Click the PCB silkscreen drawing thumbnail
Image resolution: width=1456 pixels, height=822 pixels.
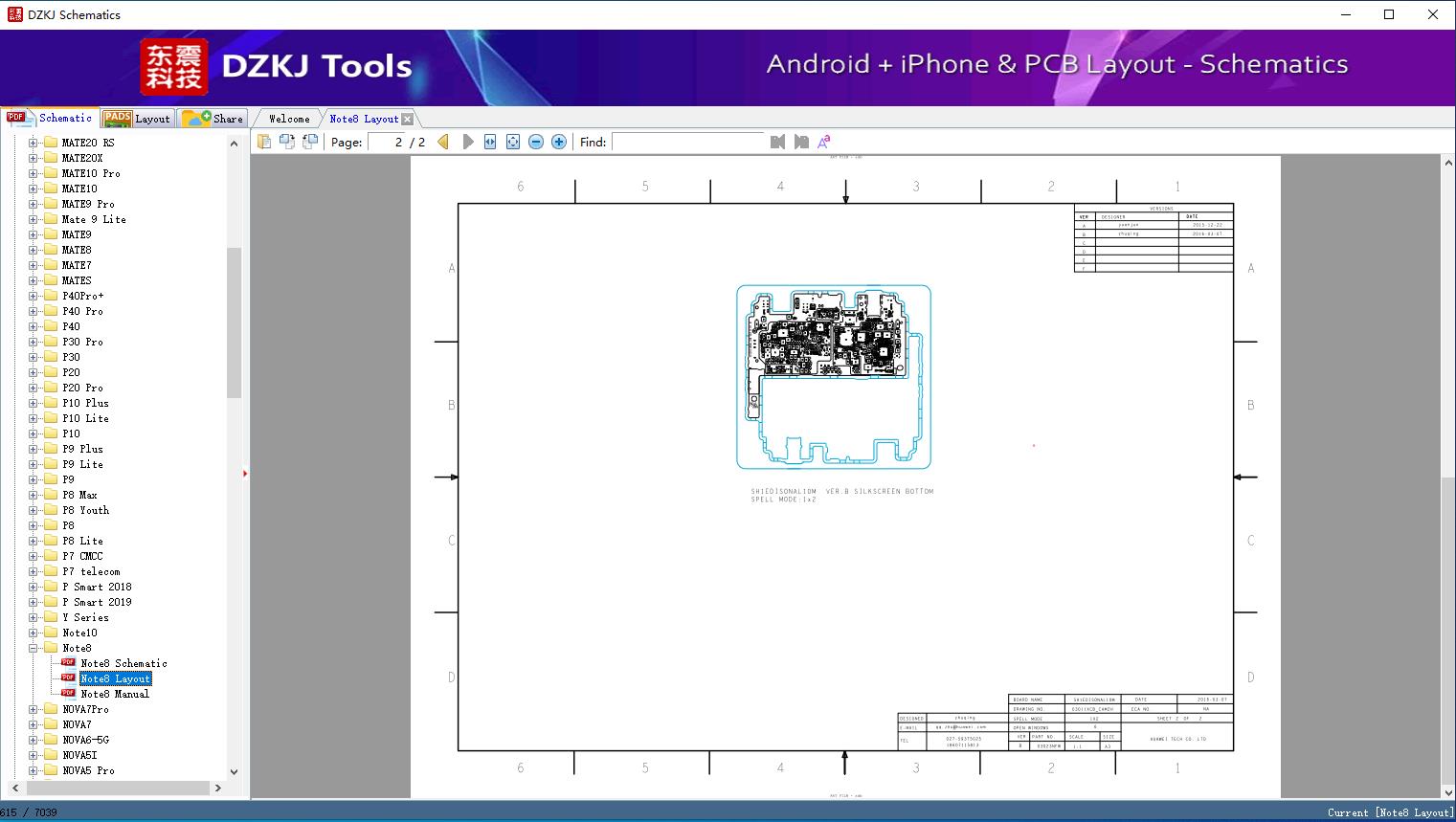click(834, 377)
